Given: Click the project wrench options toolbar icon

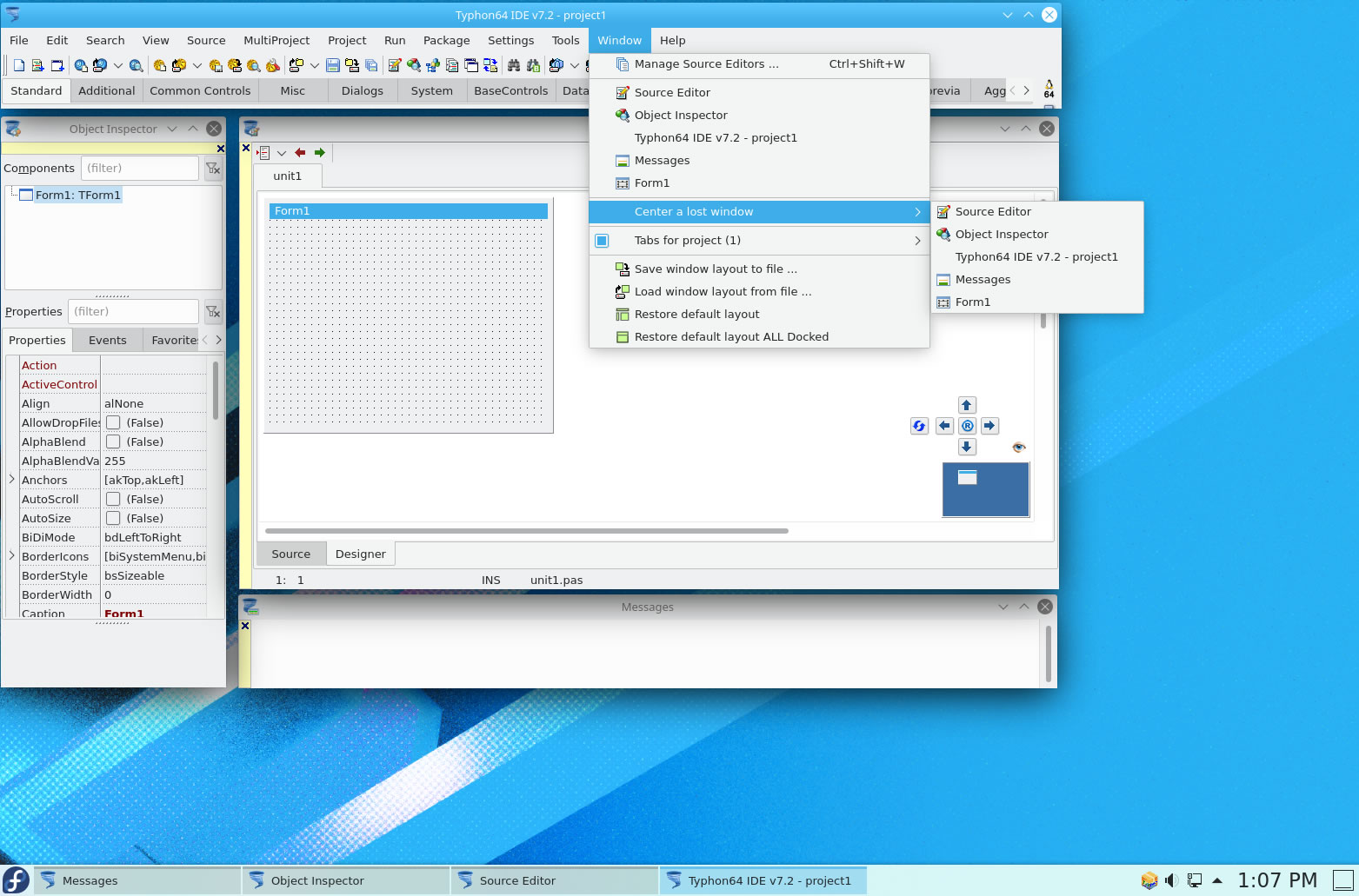Looking at the screenshot, I should (273, 65).
